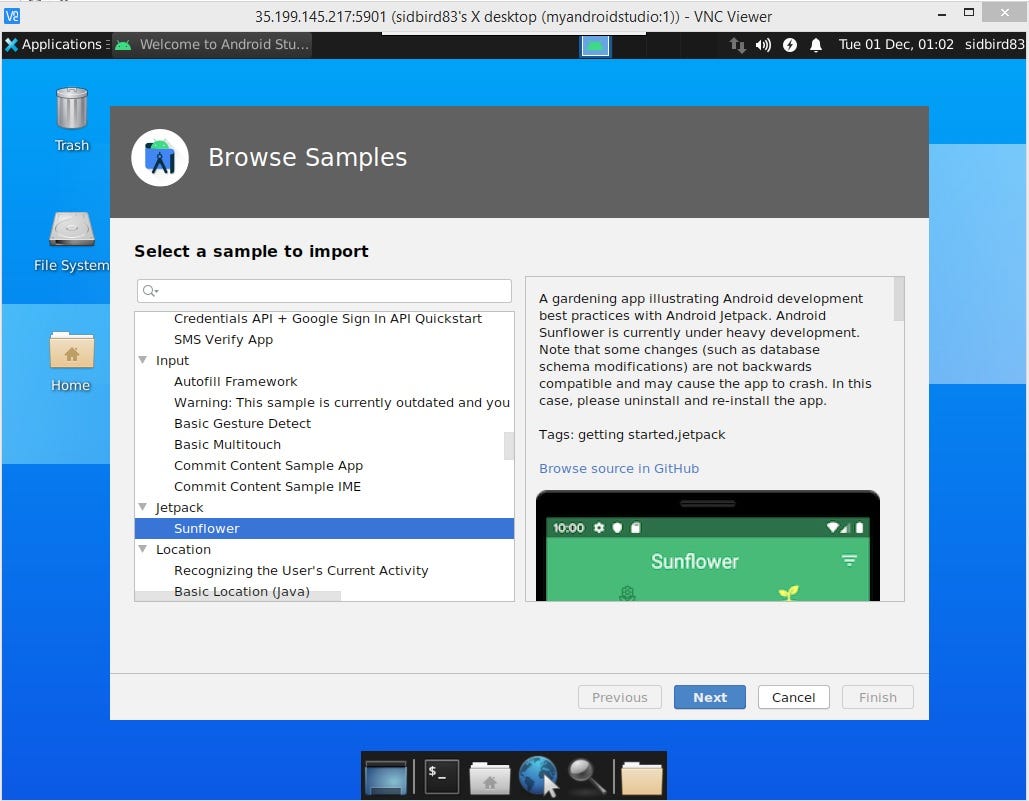Click the sample list horizontal scrollbar
Image resolution: width=1029 pixels, height=801 pixels.
point(238,596)
